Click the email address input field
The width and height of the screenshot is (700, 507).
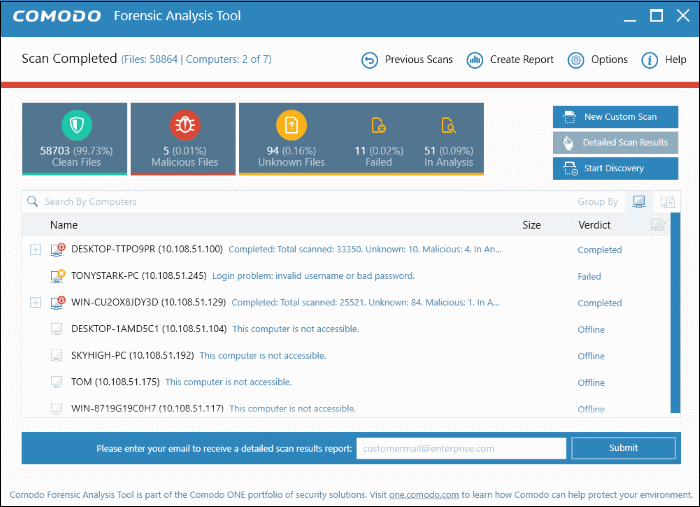coord(461,449)
